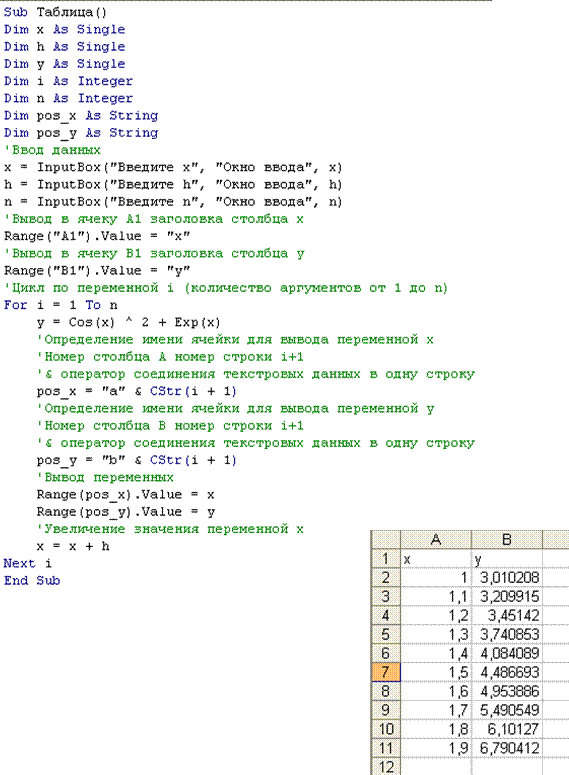Click cell with value 3,010208
The height and width of the screenshot is (775, 569).
click(x=507, y=578)
